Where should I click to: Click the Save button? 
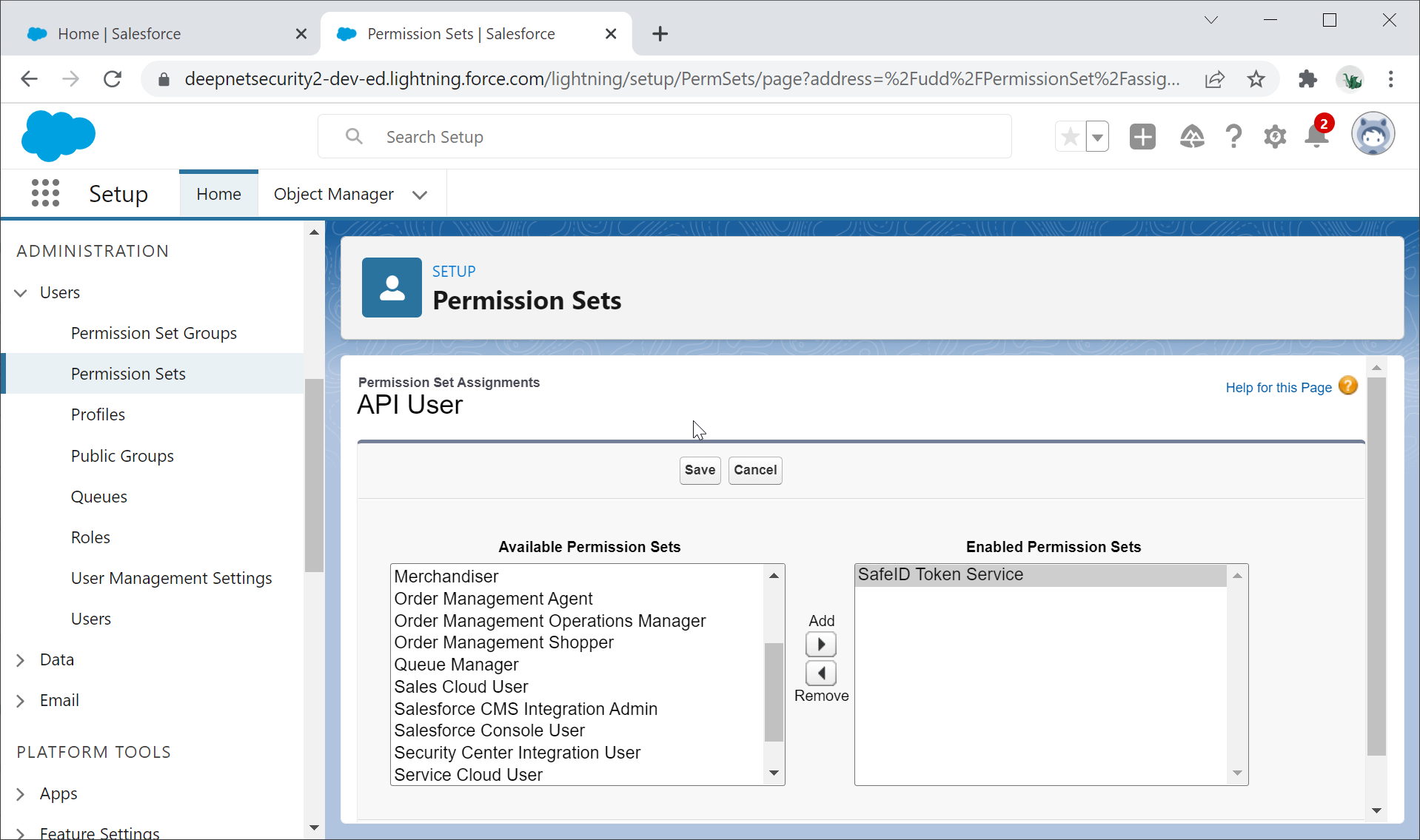tap(700, 470)
